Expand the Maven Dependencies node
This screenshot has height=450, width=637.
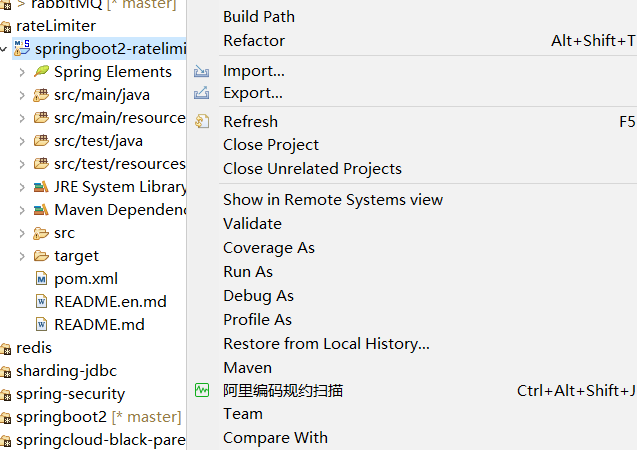[x=22, y=210]
